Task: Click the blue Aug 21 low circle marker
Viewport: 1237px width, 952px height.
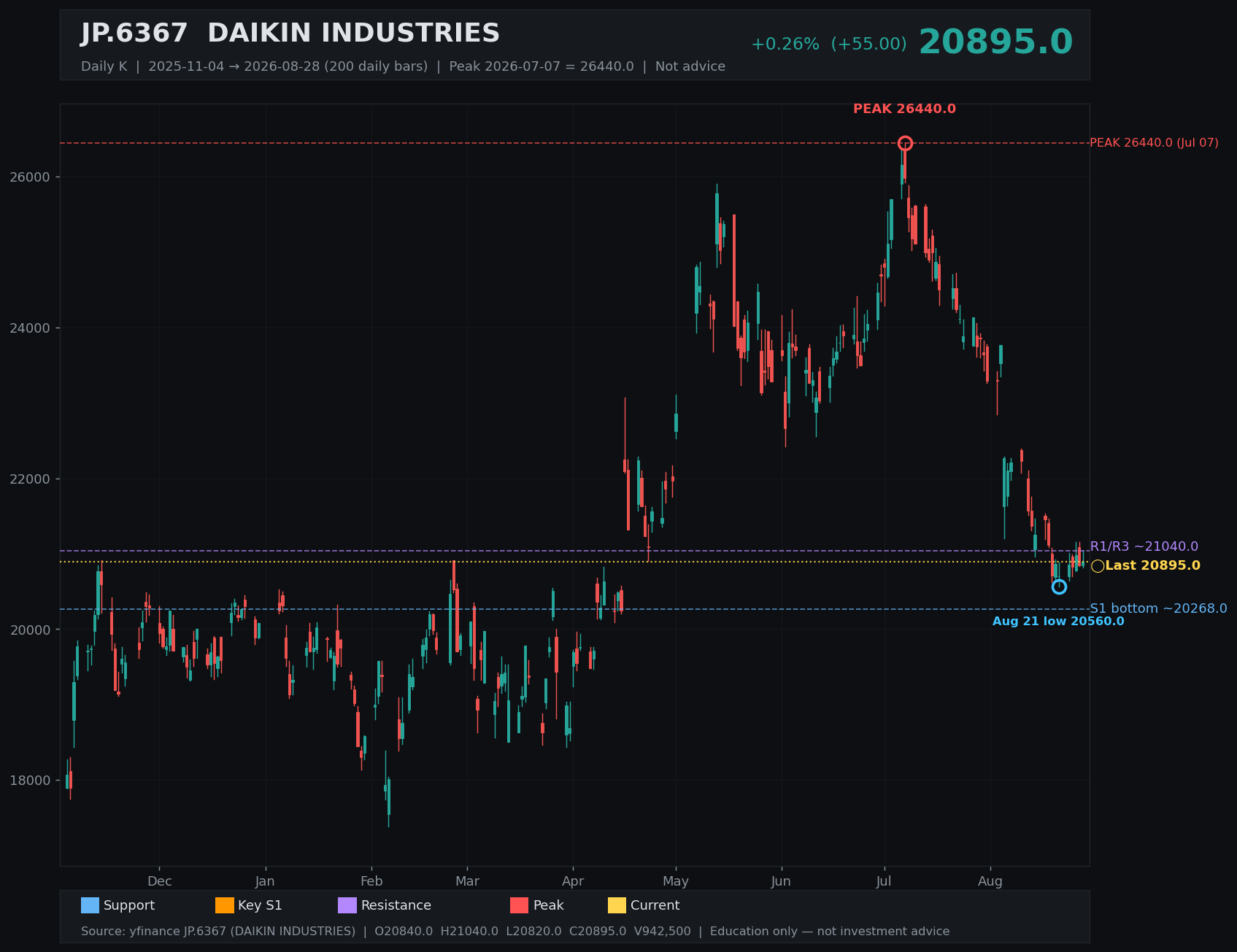Action: point(1059,587)
